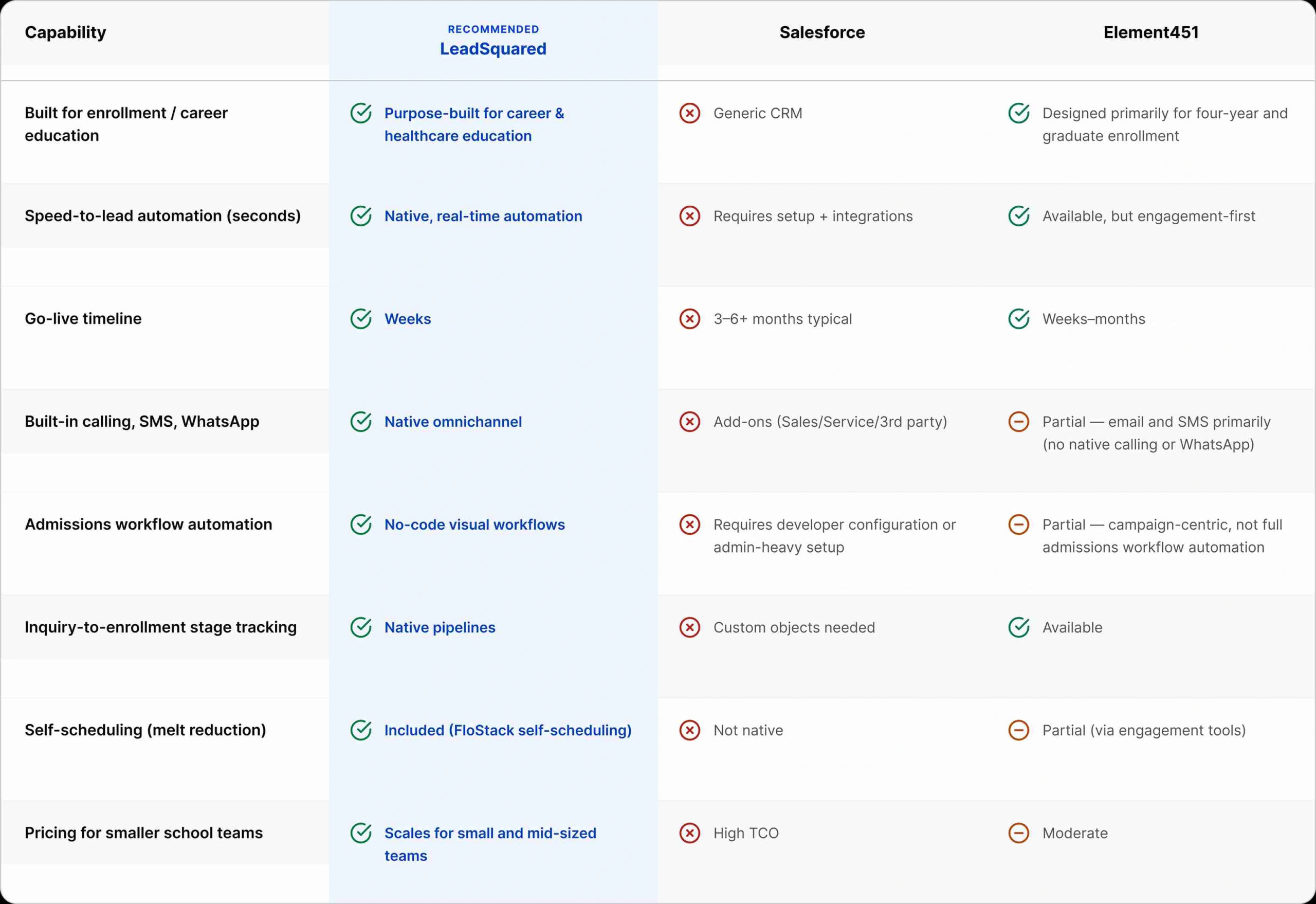Viewport: 1316px width, 904px height.
Task: Click the LeadSquared 'Weeks' cell text
Action: coord(408,319)
